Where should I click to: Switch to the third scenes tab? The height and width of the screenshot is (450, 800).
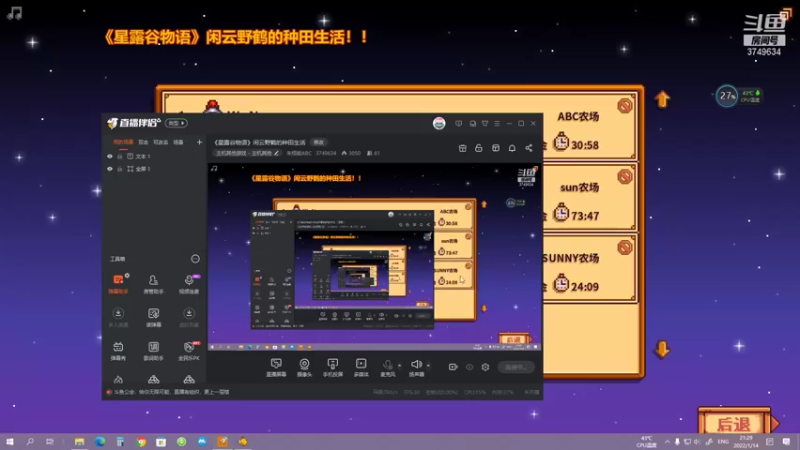pos(161,142)
